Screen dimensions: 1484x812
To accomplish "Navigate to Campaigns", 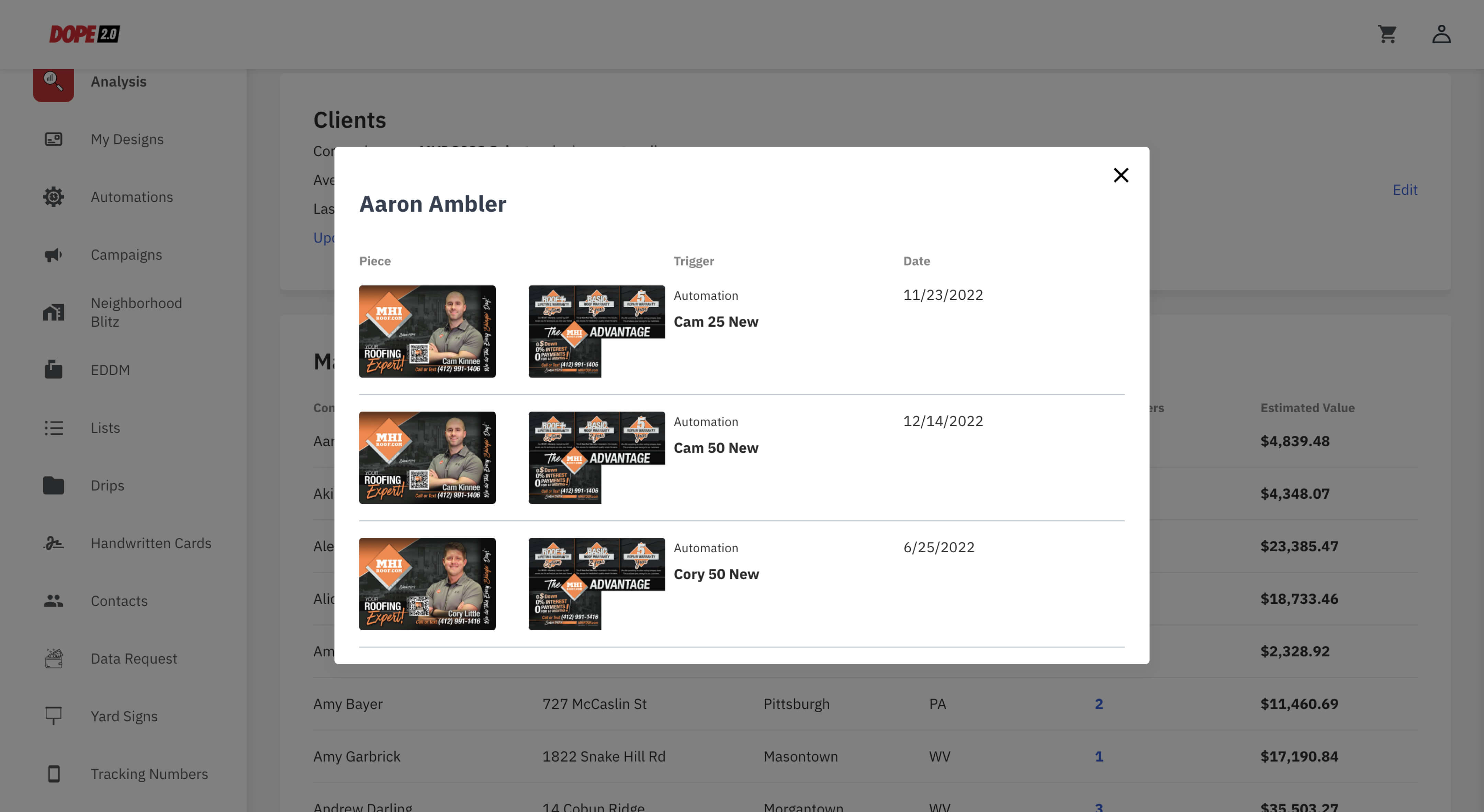I will [x=126, y=255].
